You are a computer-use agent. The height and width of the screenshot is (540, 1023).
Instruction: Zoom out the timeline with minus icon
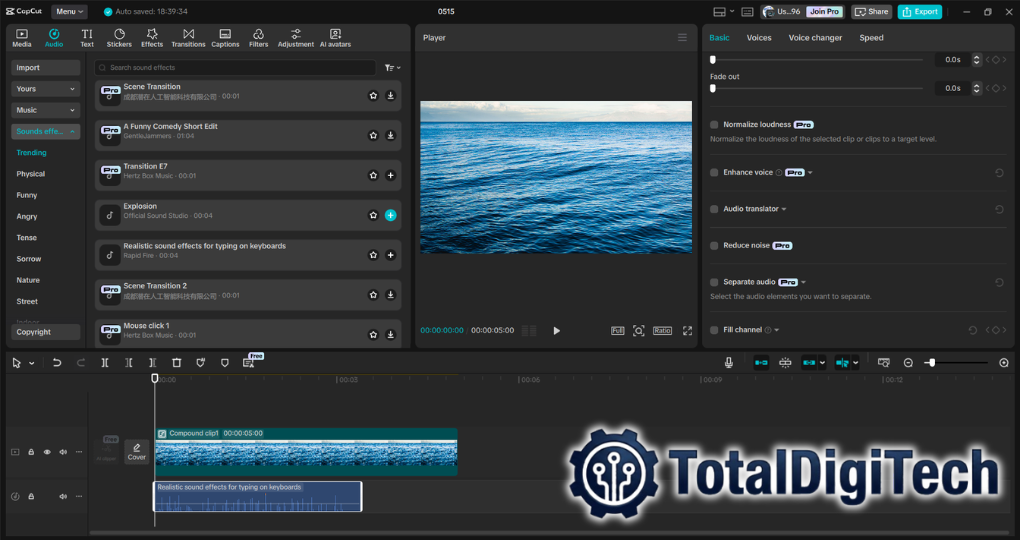pos(908,363)
